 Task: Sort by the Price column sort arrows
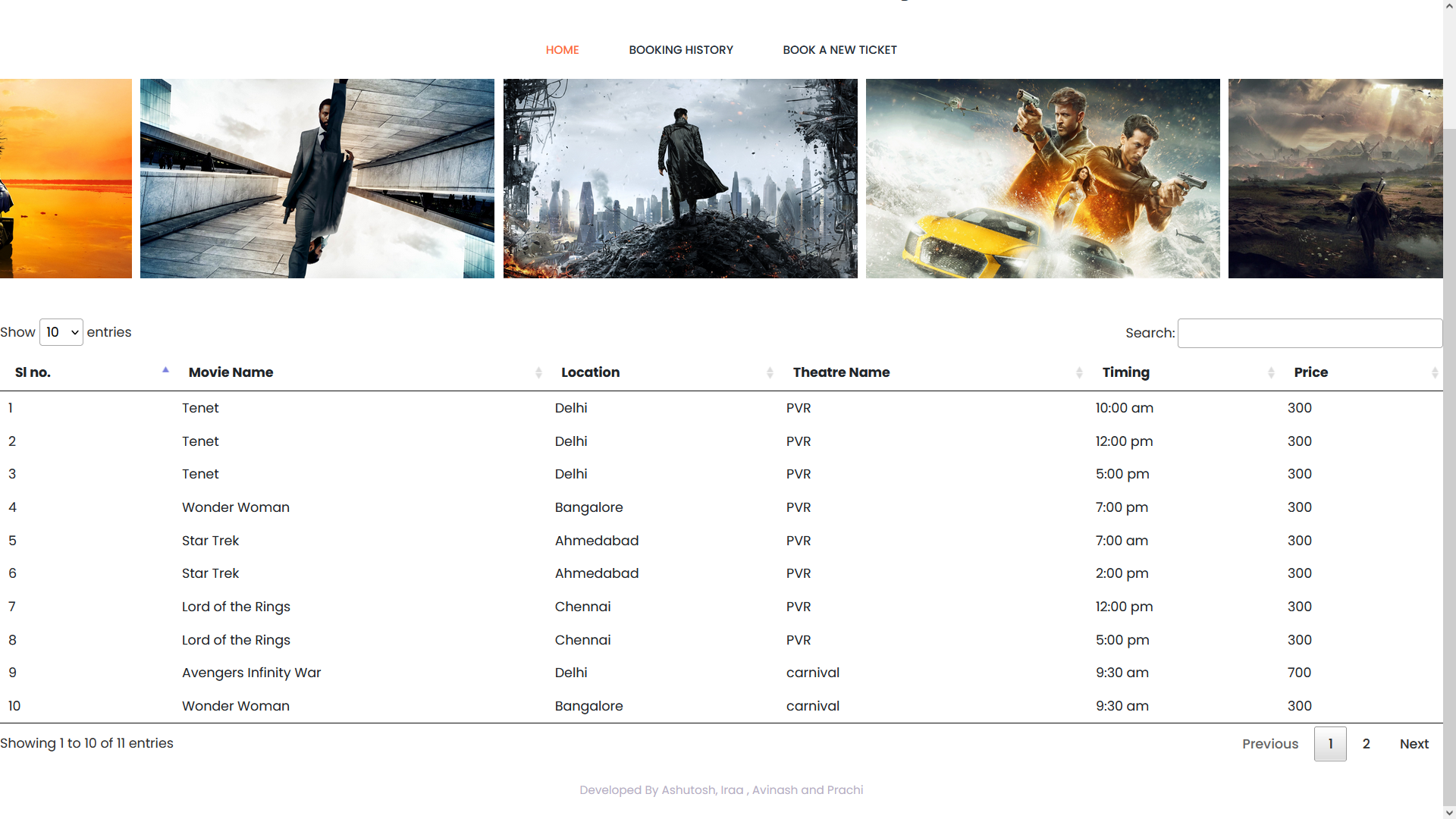(1435, 372)
